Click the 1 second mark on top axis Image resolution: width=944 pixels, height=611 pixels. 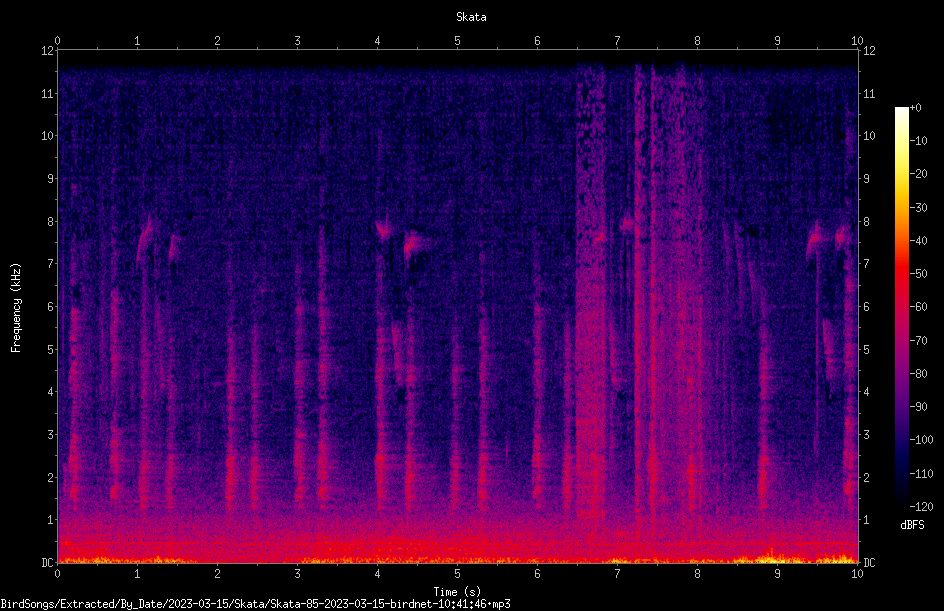click(137, 41)
